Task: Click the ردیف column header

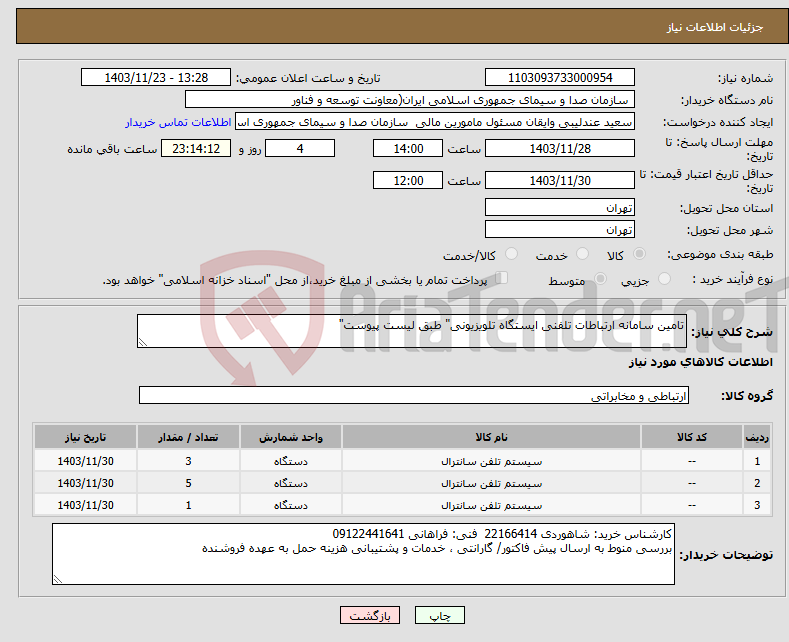Action: click(757, 437)
